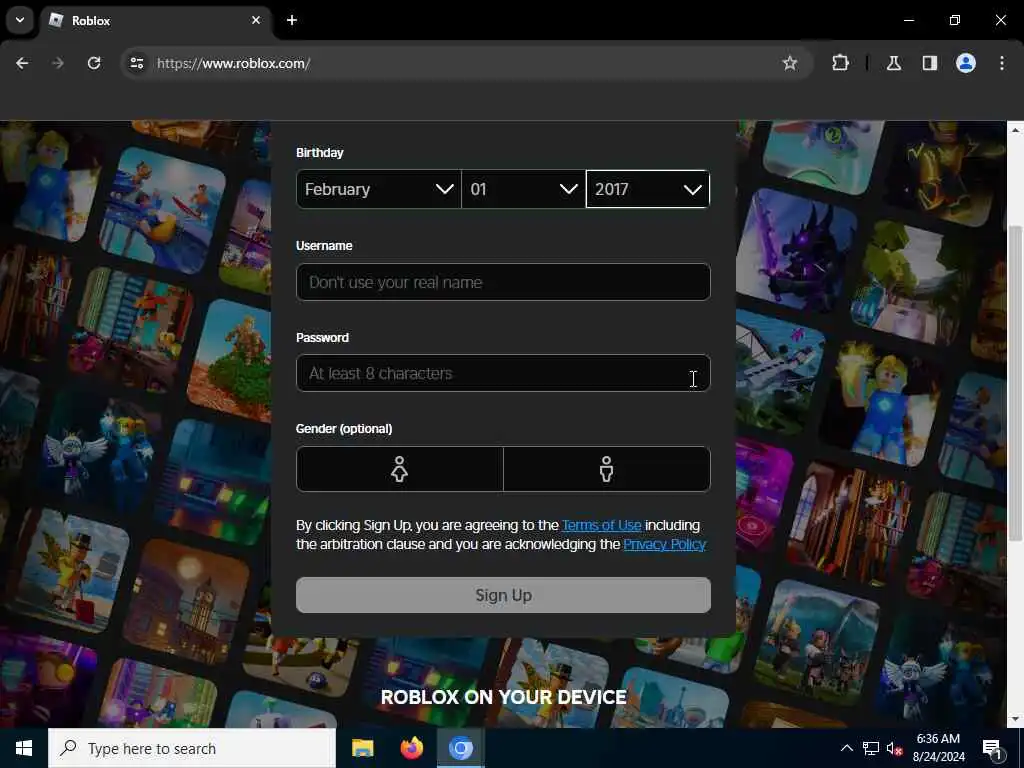1024x768 pixels.
Task: Toggle the browser side panel icon
Action: point(930,63)
